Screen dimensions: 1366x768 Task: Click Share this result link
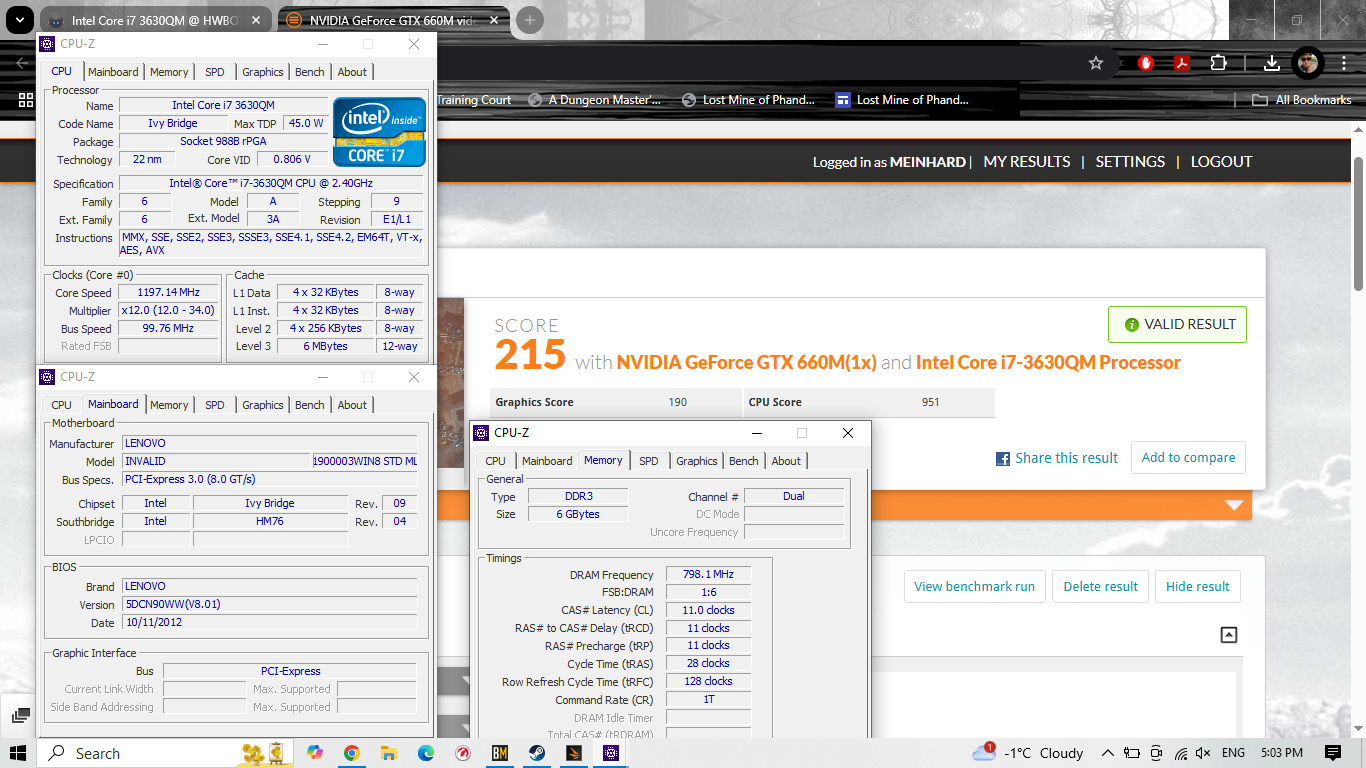point(1066,458)
